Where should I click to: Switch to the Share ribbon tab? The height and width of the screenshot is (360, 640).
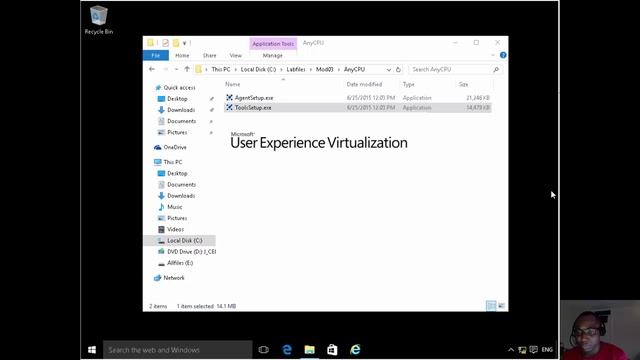[209, 56]
